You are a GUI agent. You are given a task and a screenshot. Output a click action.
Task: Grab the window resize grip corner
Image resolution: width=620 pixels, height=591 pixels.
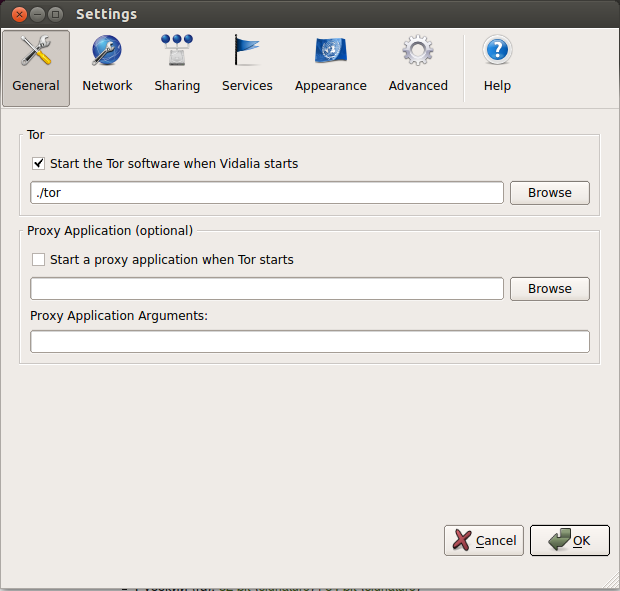611,582
